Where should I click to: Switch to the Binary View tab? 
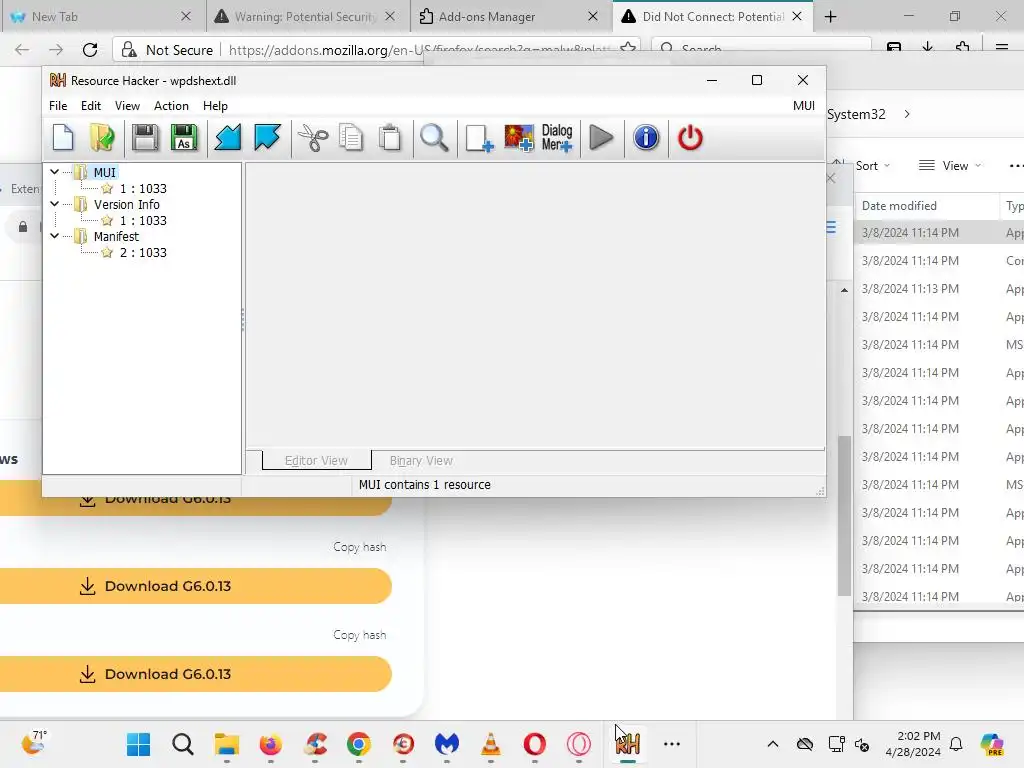point(421,460)
